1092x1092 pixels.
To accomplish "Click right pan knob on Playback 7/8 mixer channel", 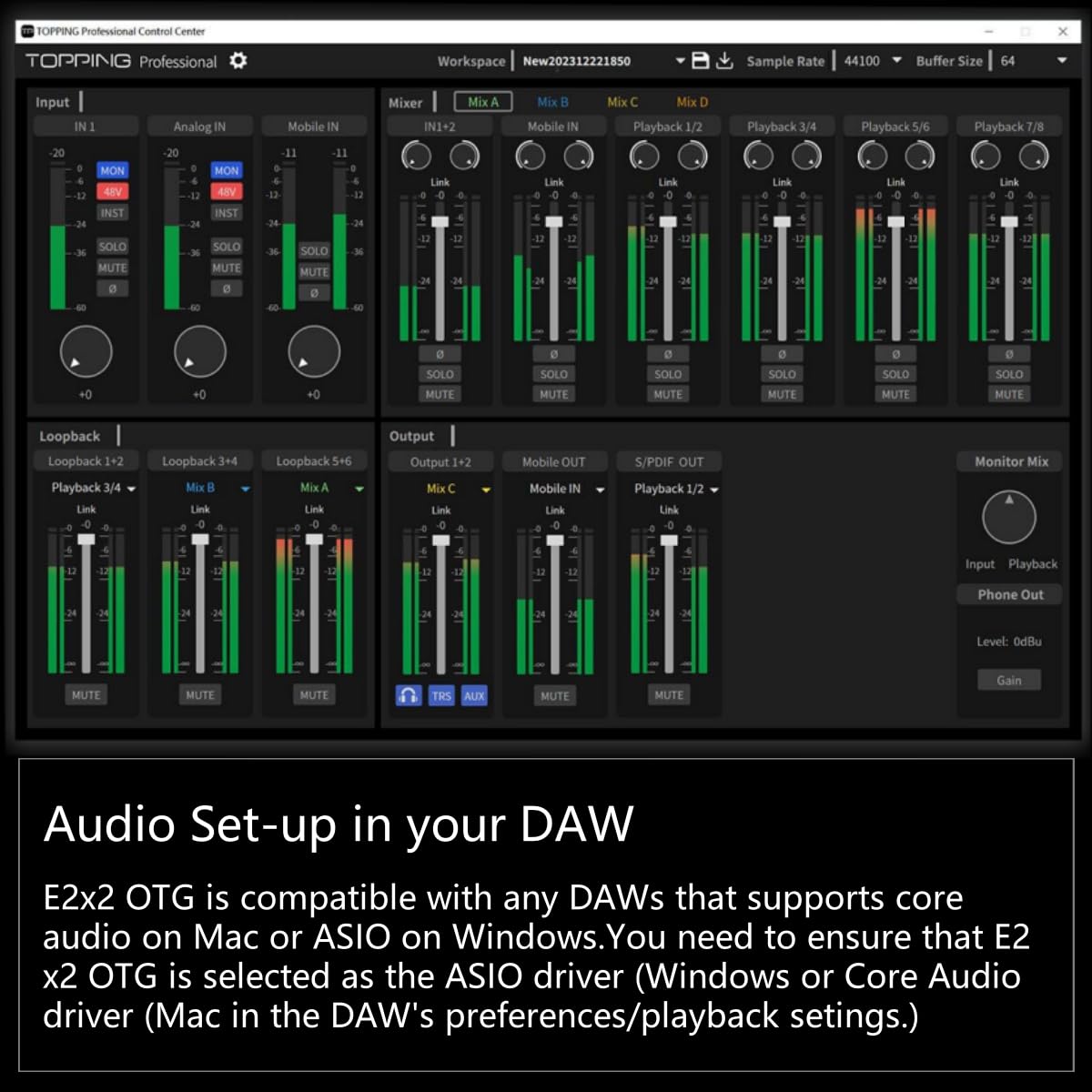I will (x=1034, y=157).
